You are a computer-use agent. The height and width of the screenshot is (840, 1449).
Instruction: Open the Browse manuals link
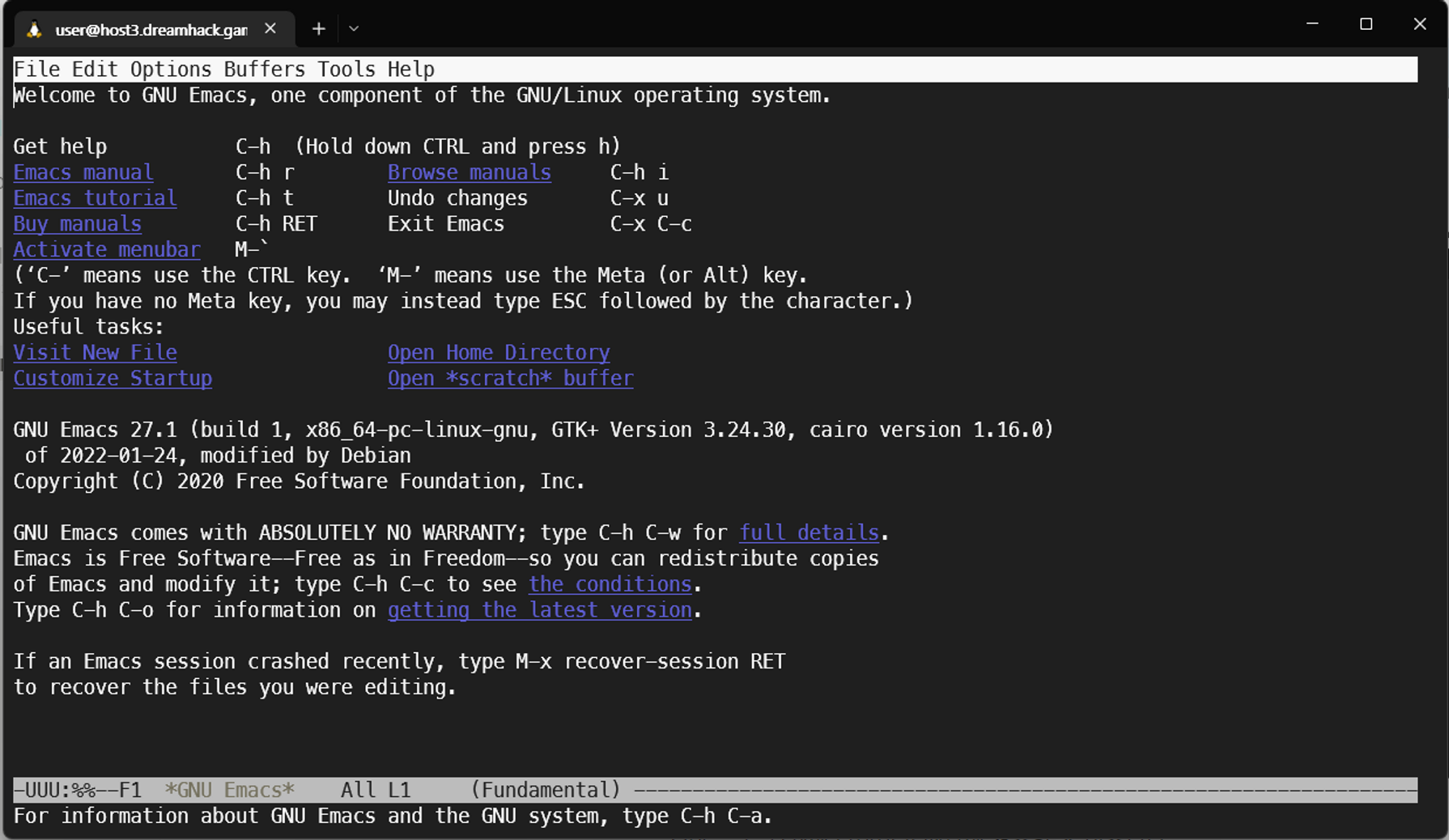[x=470, y=172]
